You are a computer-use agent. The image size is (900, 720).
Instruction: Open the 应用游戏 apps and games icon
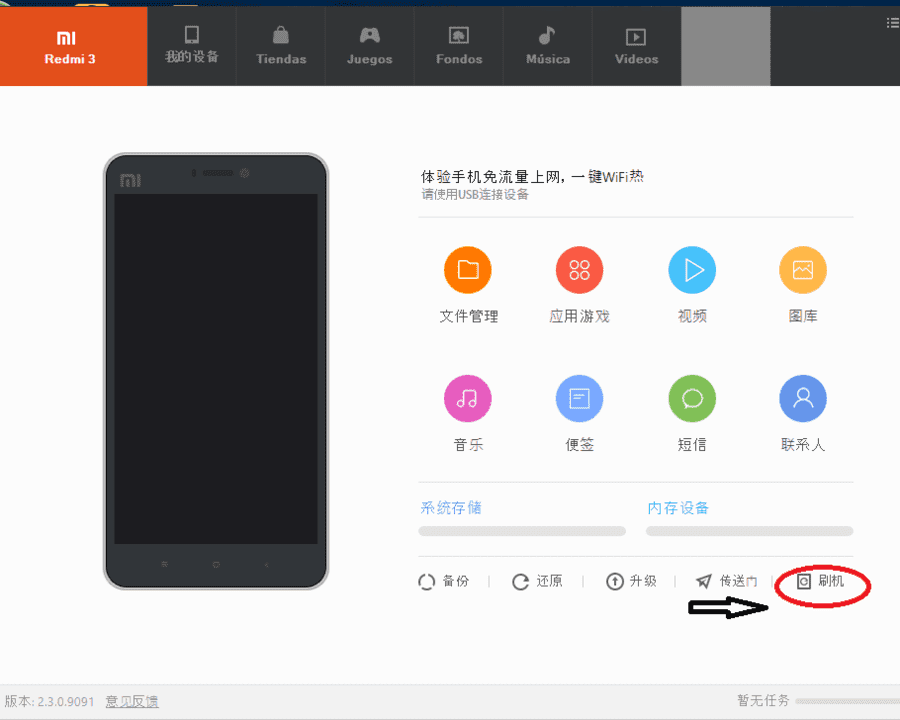(579, 270)
